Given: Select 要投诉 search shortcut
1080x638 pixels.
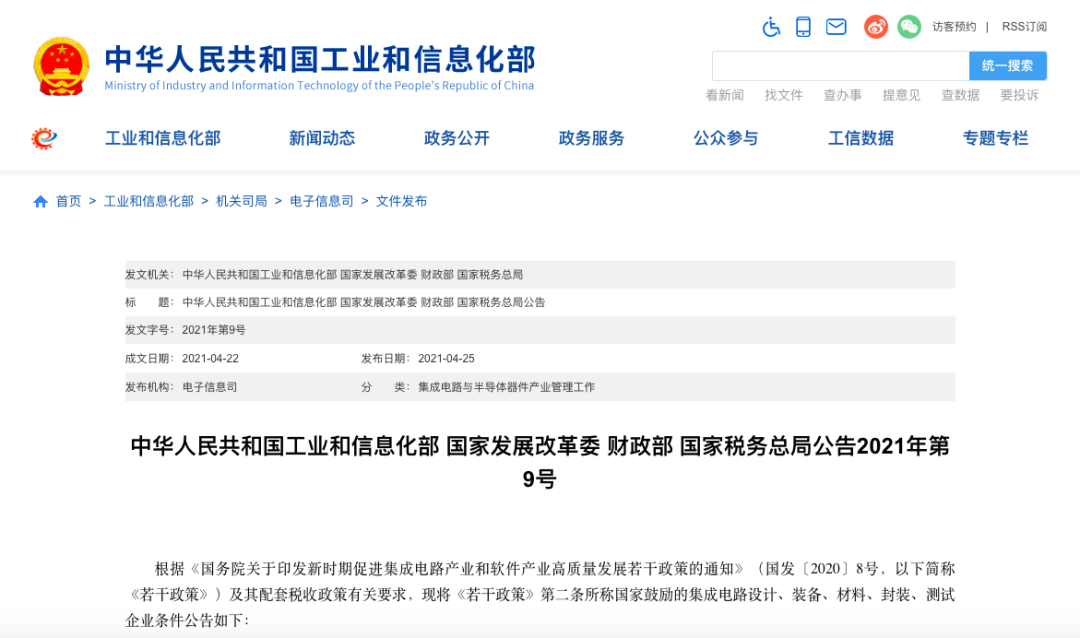Looking at the screenshot, I should pyautogui.click(x=1019, y=95).
